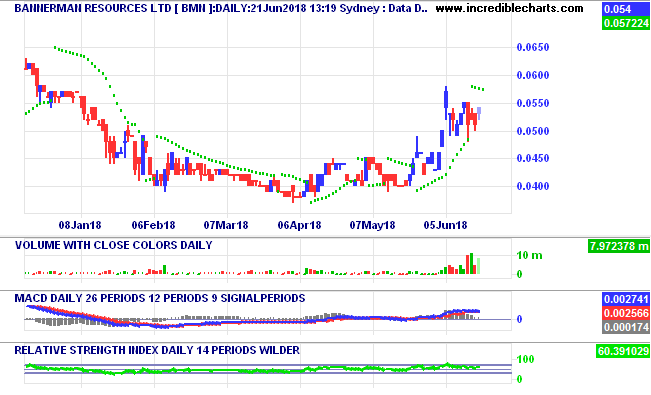Select the red 0.002566 signal value
This screenshot has height=395, width=651.
[625, 313]
